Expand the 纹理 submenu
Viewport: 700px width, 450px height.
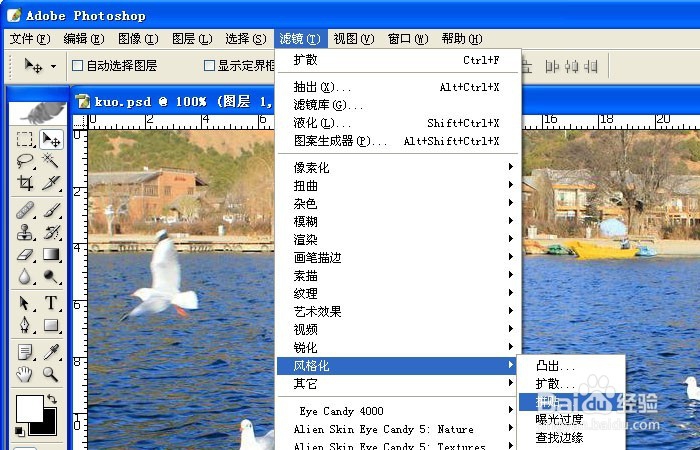(x=398, y=293)
